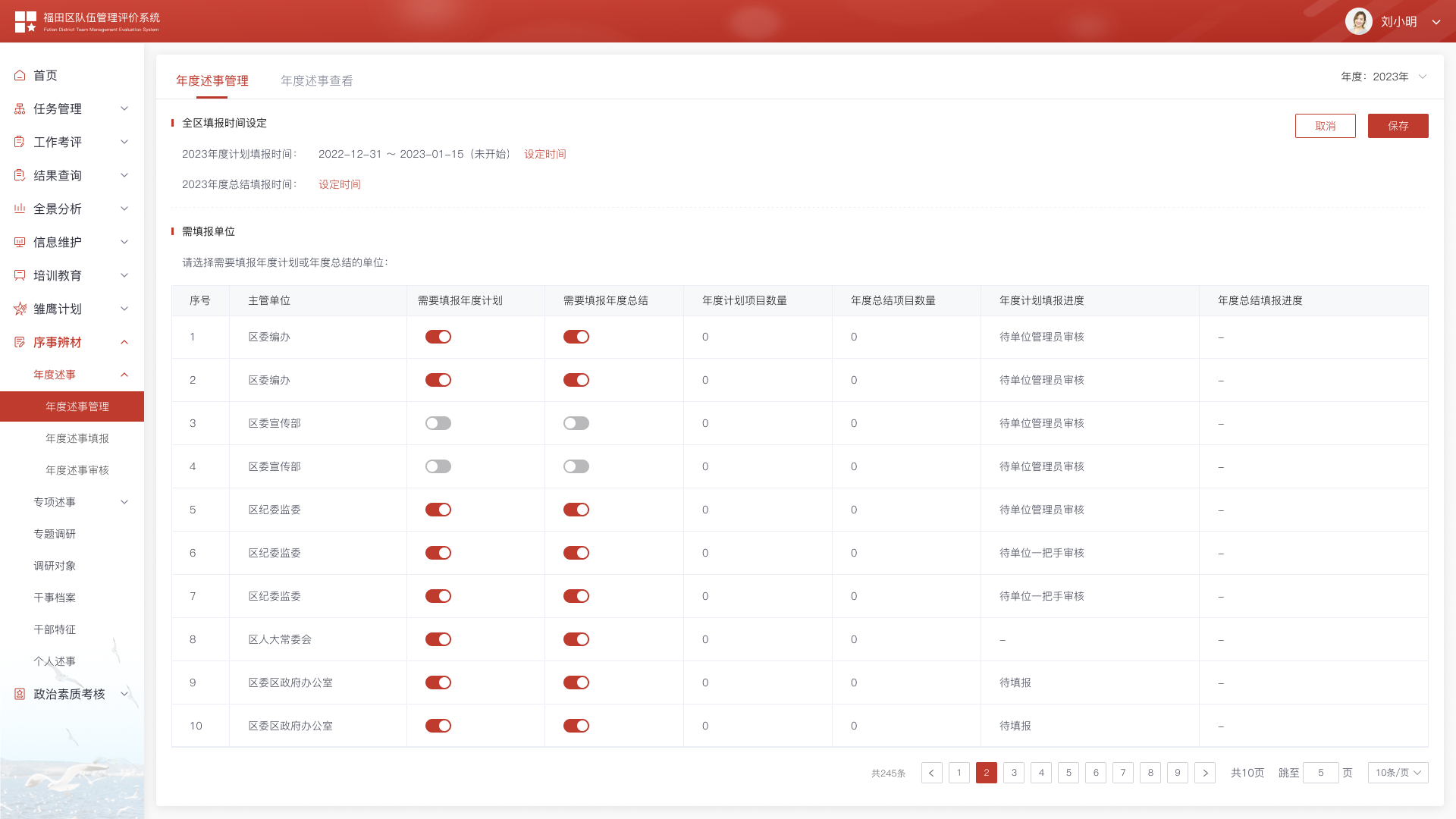Disable 年度计划 switch for row 5 区纪委监委
Screen dimensions: 1456x819
point(438,510)
